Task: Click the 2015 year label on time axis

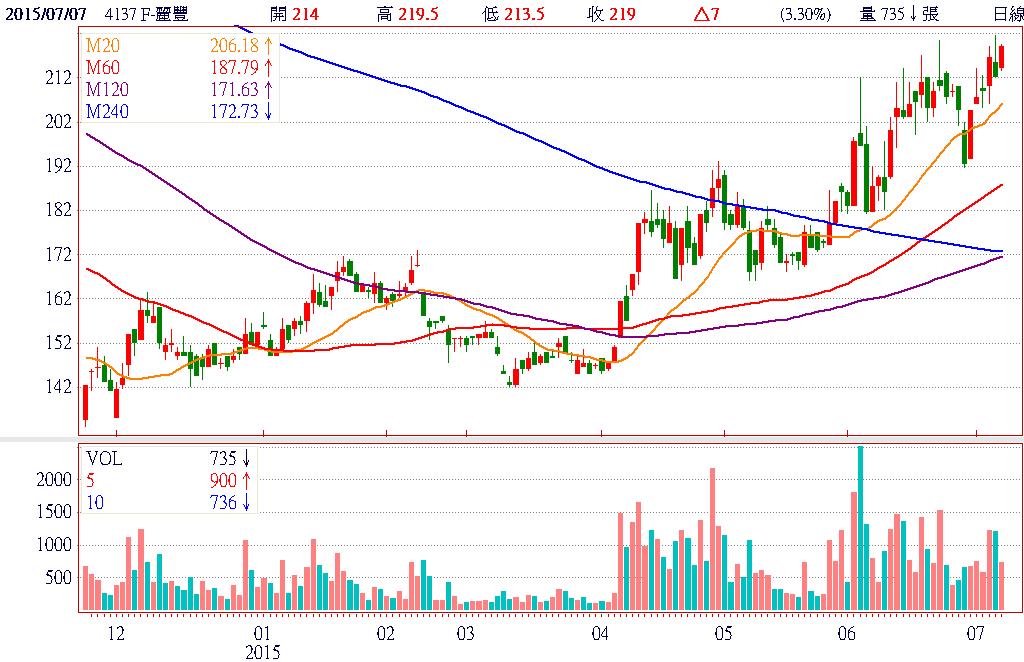Action: tap(262, 652)
